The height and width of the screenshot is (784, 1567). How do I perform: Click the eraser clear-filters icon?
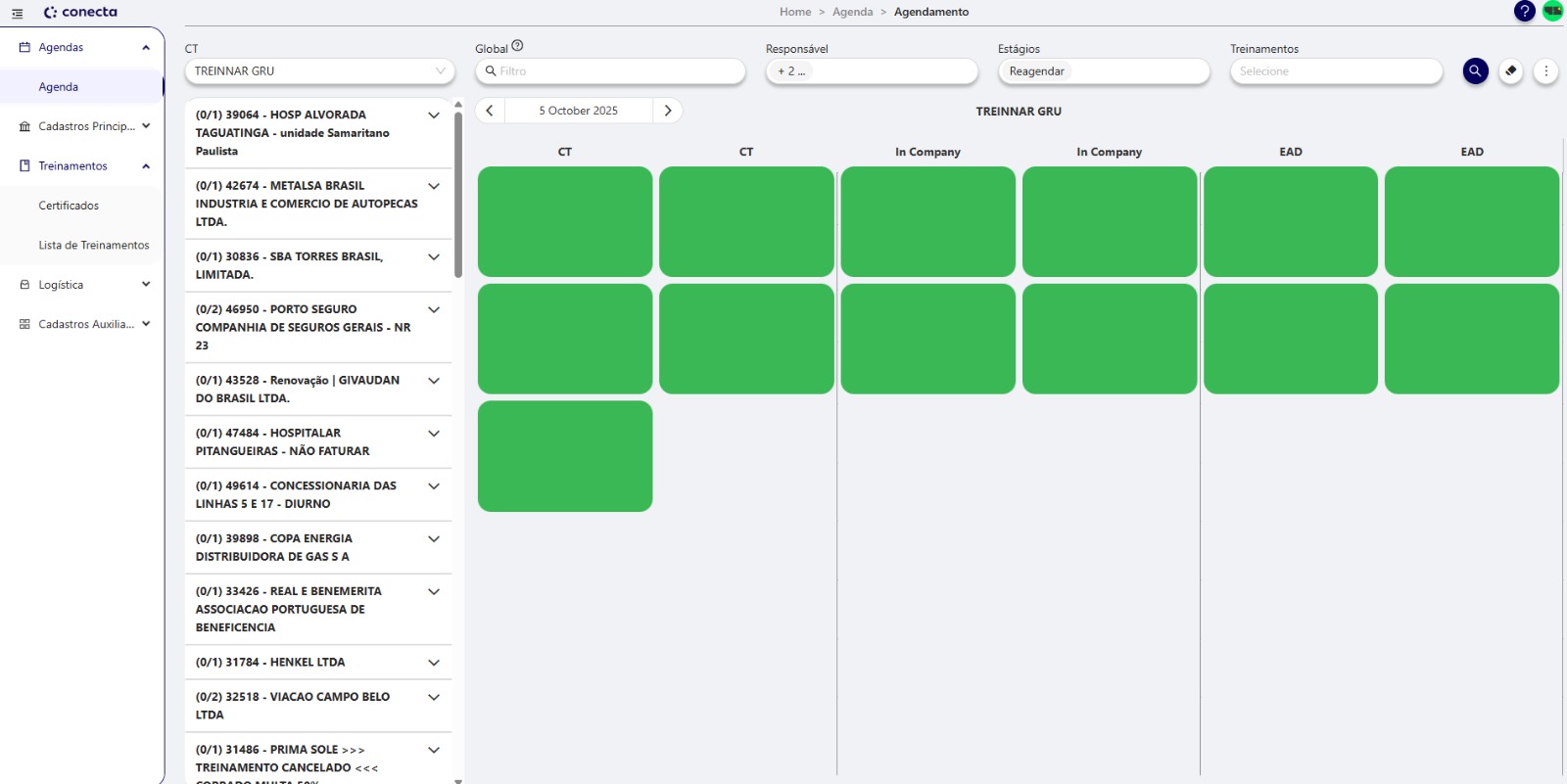click(x=1511, y=71)
